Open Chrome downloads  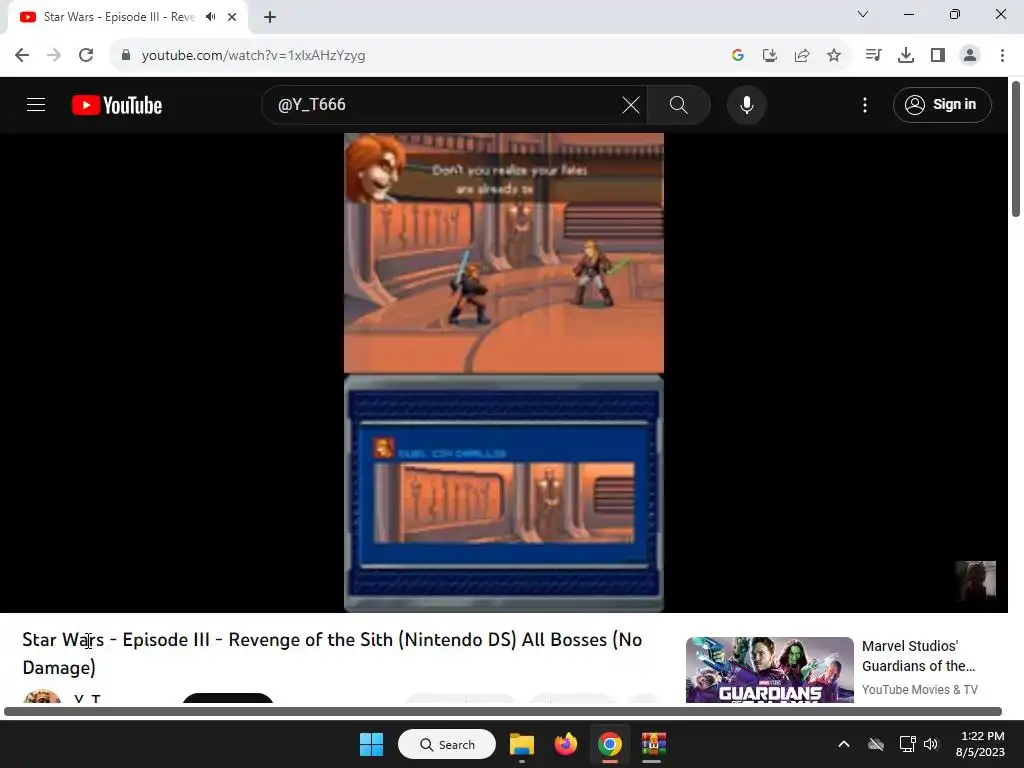click(906, 56)
